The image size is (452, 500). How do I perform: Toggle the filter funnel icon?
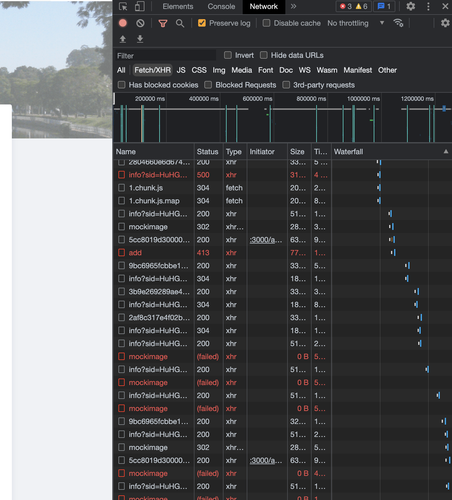tap(163, 23)
